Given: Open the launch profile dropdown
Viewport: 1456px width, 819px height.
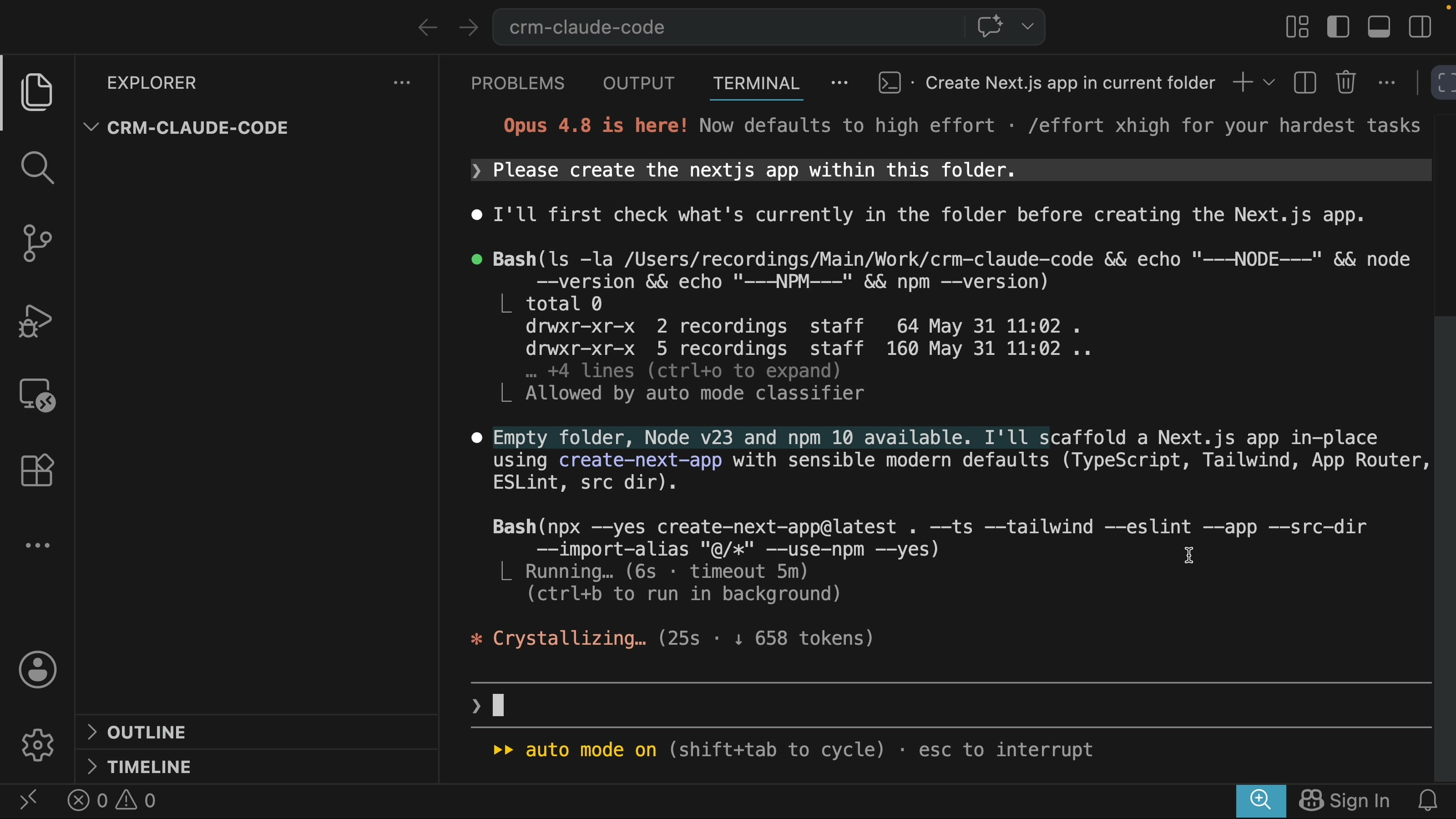Looking at the screenshot, I should pyautogui.click(x=1269, y=82).
